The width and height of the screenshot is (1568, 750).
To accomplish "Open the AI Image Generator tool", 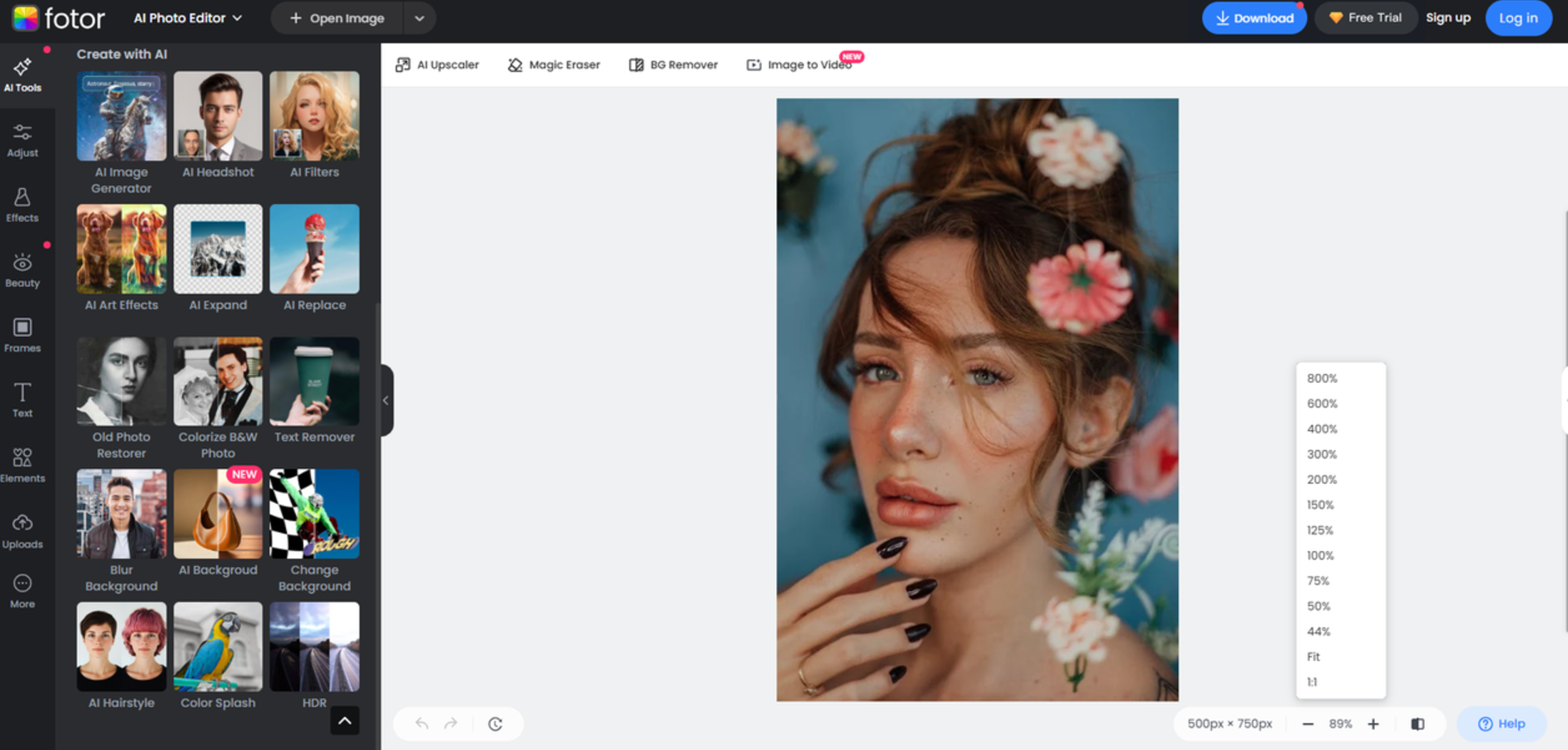I will click(x=121, y=133).
